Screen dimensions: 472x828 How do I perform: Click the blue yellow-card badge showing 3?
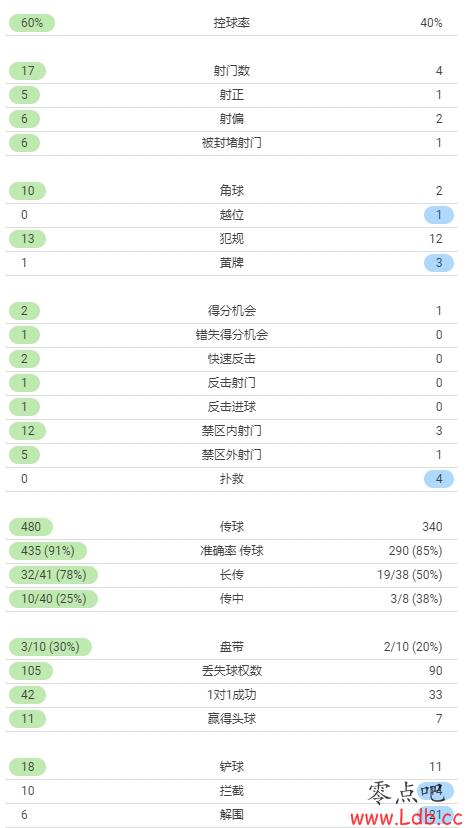[x=439, y=263]
